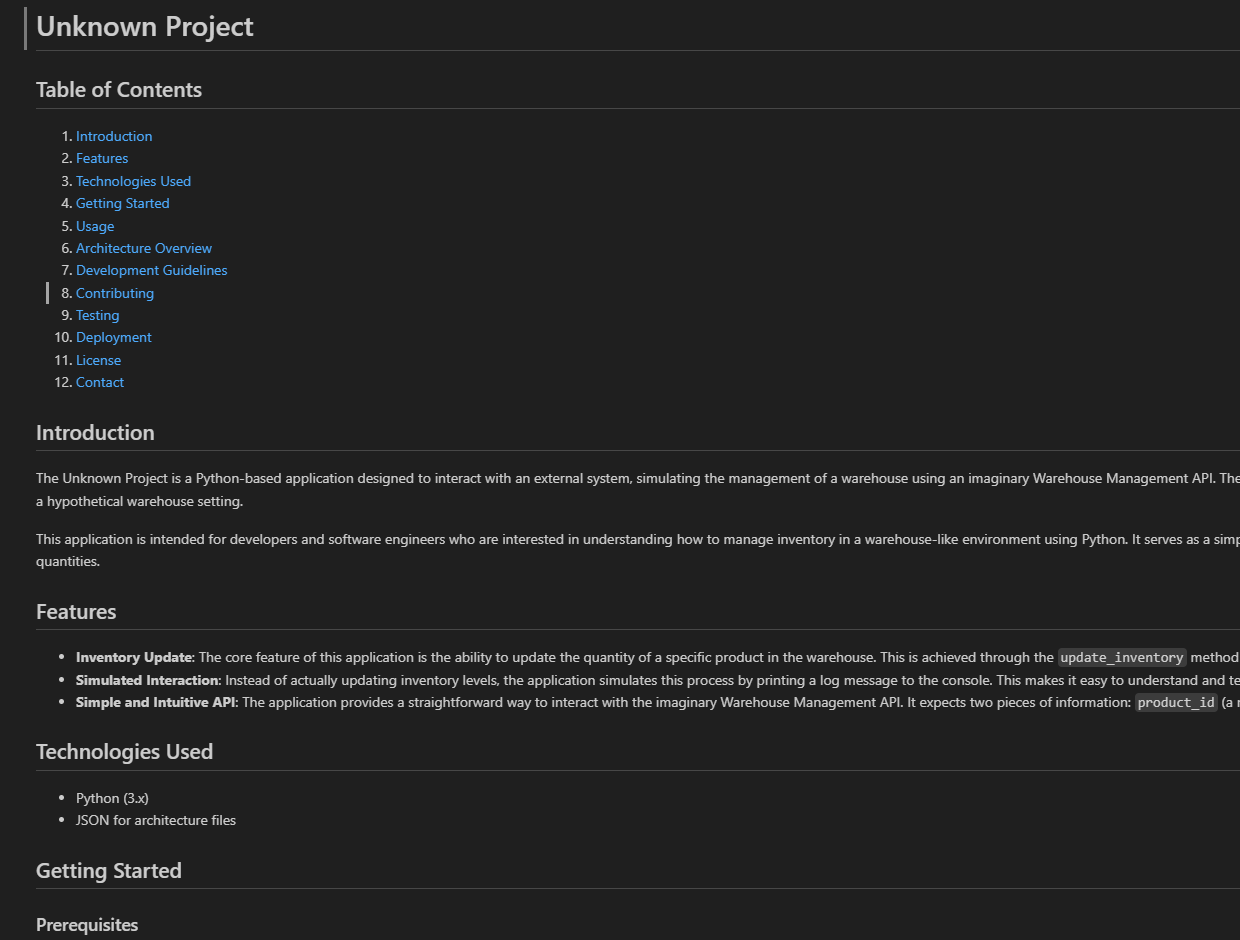Click paragraph starting 'The Unknown Project is'
The width and height of the screenshot is (1240, 940).
[638, 490]
